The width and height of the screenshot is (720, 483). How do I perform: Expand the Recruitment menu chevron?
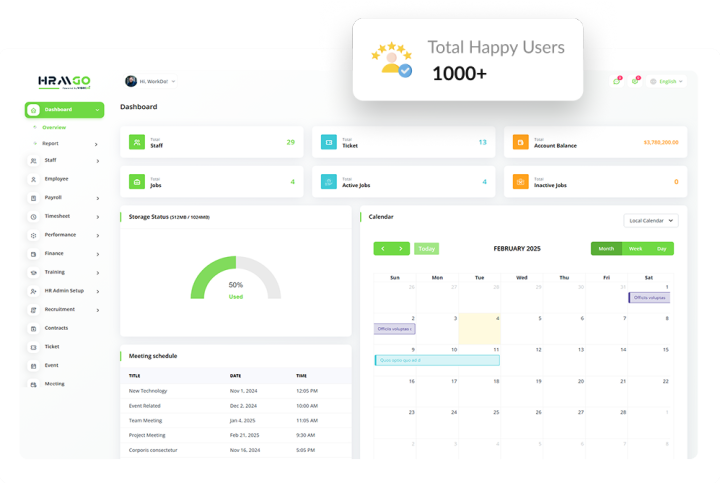pyautogui.click(x=98, y=310)
